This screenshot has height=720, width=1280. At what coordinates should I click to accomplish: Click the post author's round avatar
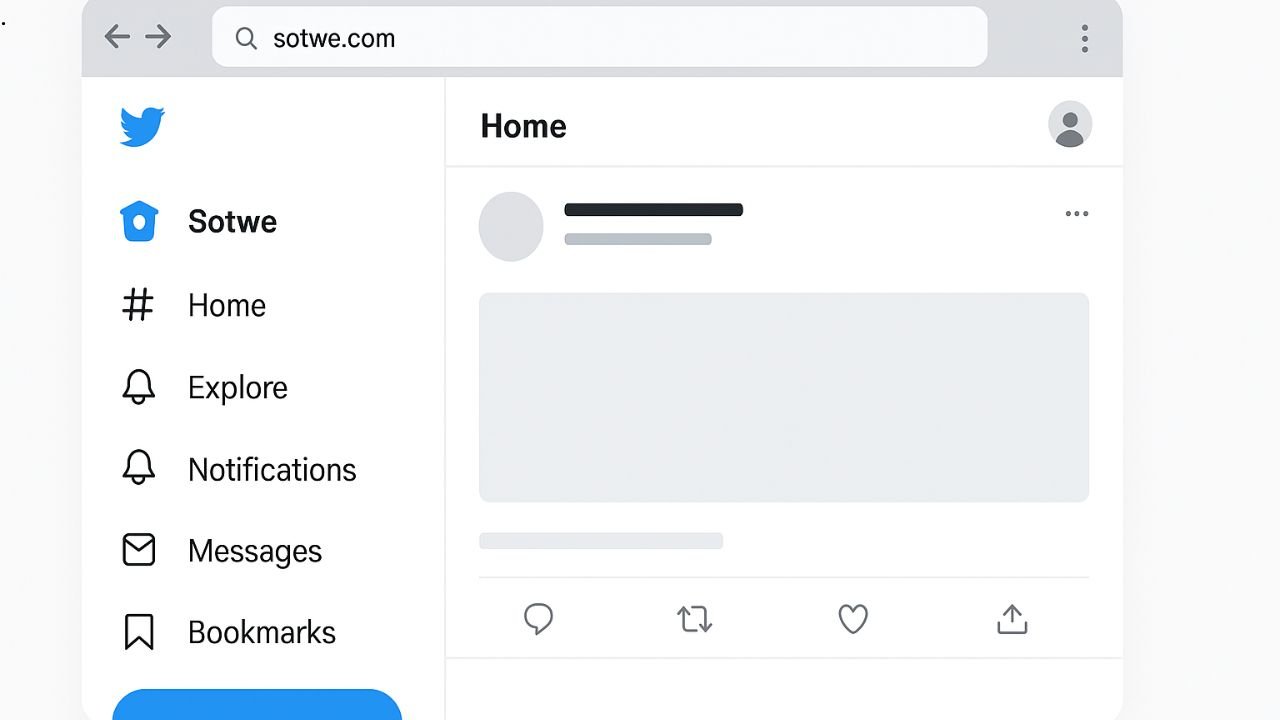pos(511,226)
